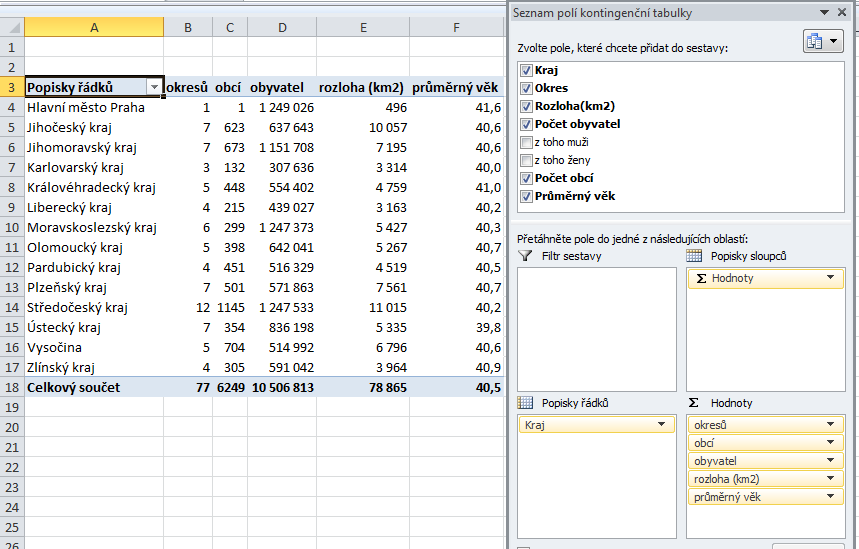
Task: Click the Popisky řádků area icon
Action: pos(525,403)
